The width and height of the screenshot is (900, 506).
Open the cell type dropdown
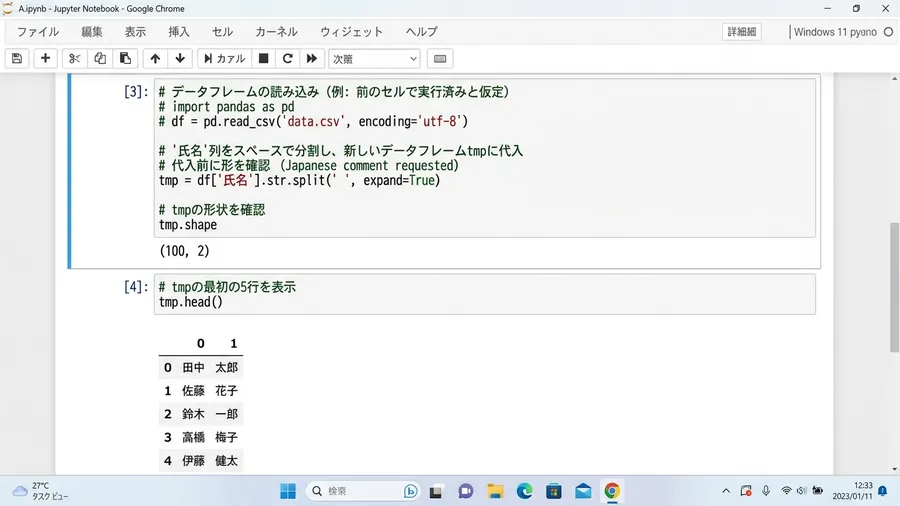[x=374, y=59]
